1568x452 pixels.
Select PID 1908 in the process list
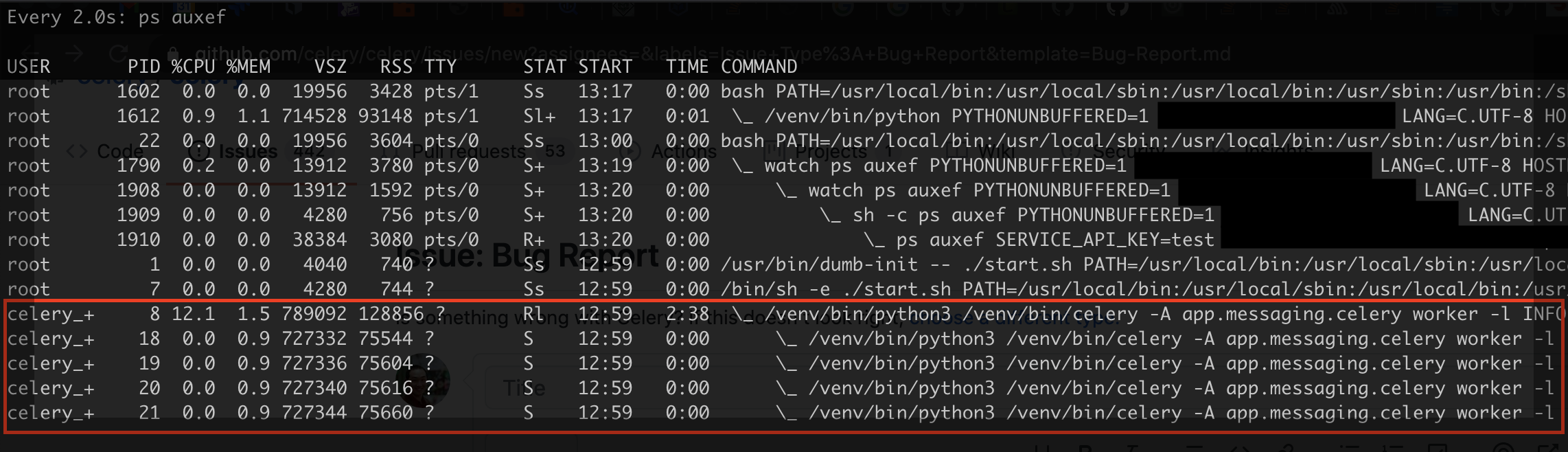click(x=138, y=190)
